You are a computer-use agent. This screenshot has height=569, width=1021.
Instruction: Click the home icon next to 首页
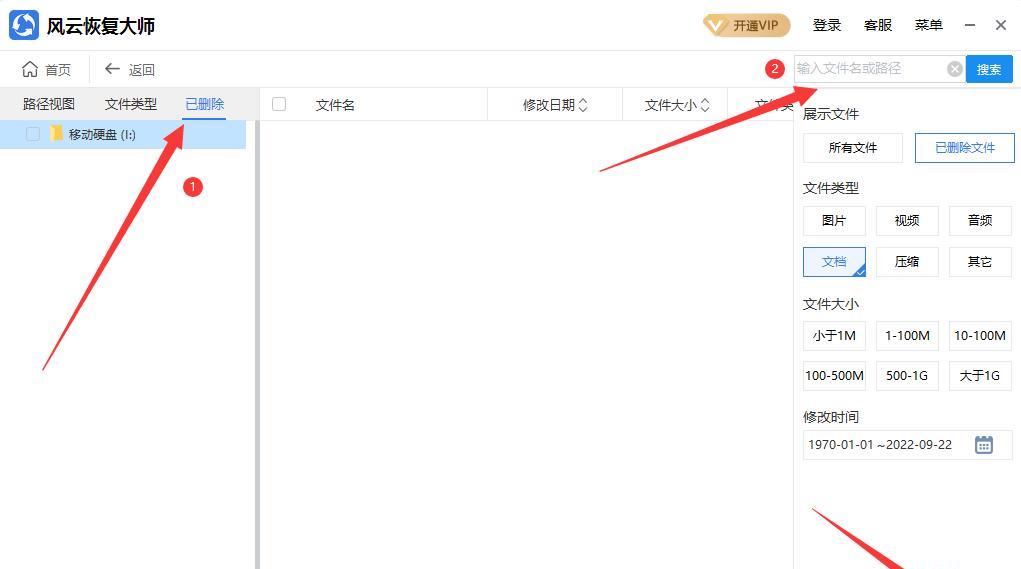coord(30,69)
